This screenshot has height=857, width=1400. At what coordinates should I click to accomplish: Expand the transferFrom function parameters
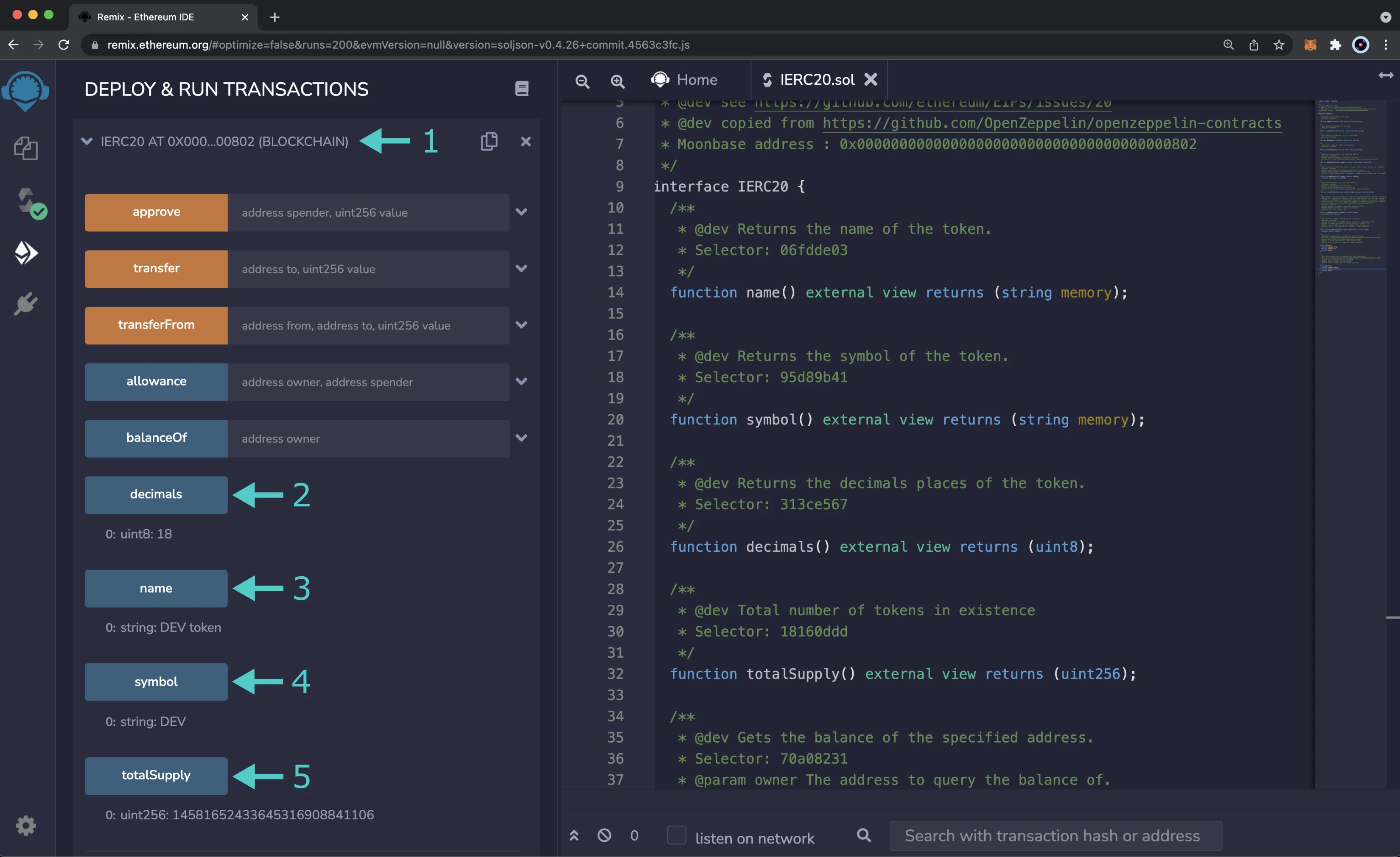(x=521, y=325)
